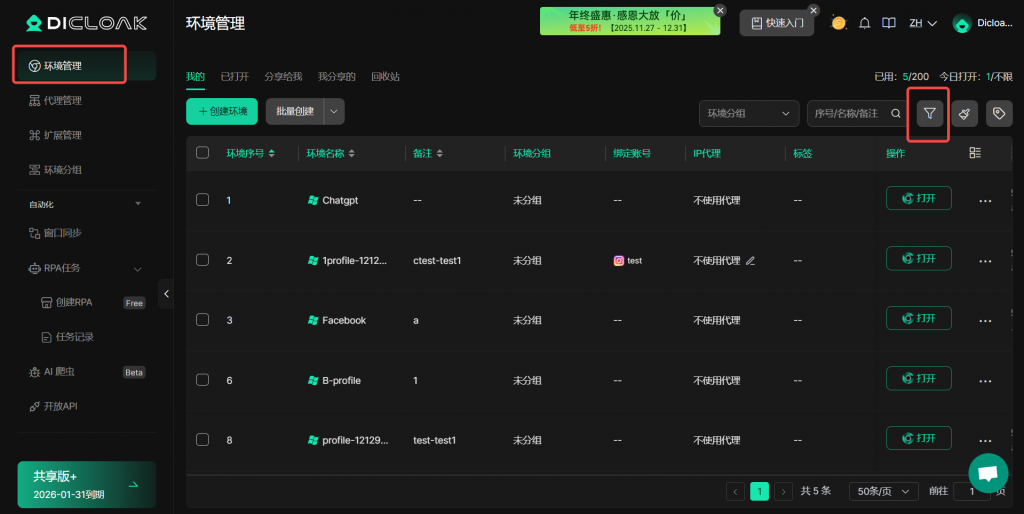Click the notification bell icon
1024x514 pixels.
pyautogui.click(x=864, y=23)
